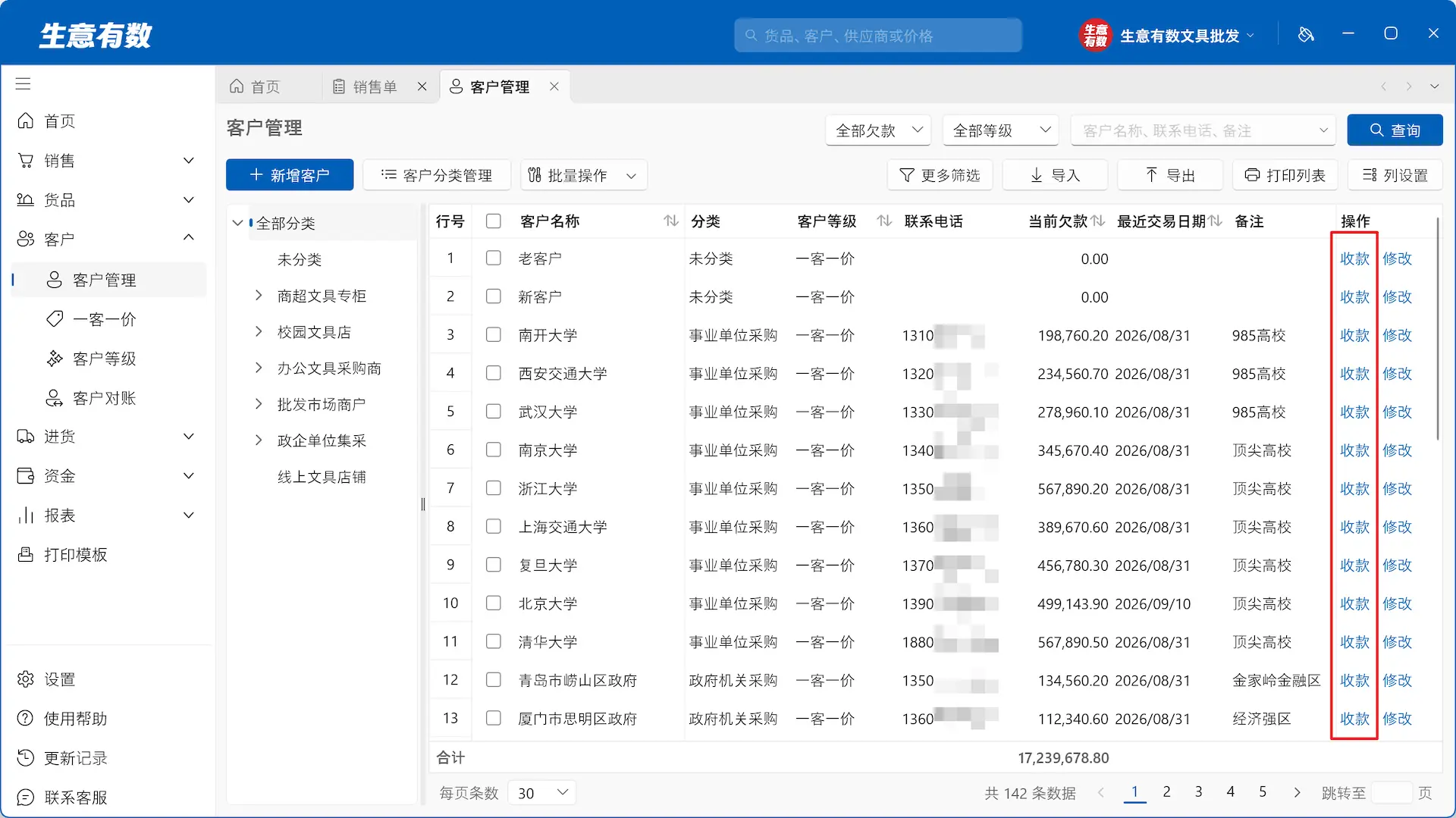
Task: Go to 客户等级 sidebar item
Action: coord(106,359)
